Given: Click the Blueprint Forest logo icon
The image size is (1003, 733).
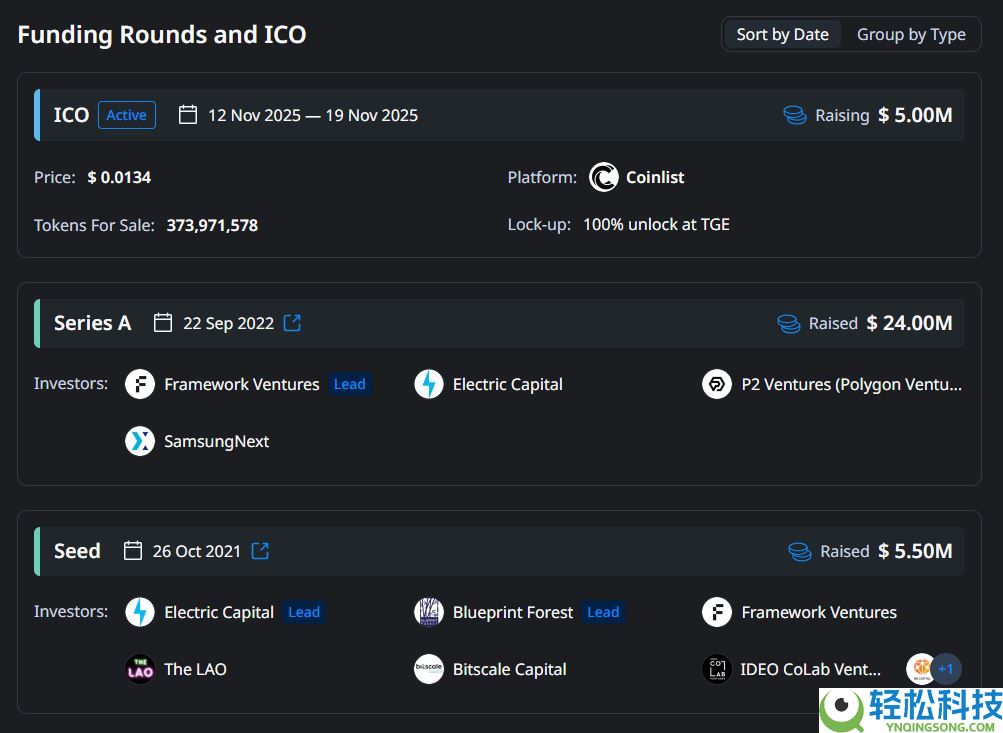Looking at the screenshot, I should tap(429, 612).
